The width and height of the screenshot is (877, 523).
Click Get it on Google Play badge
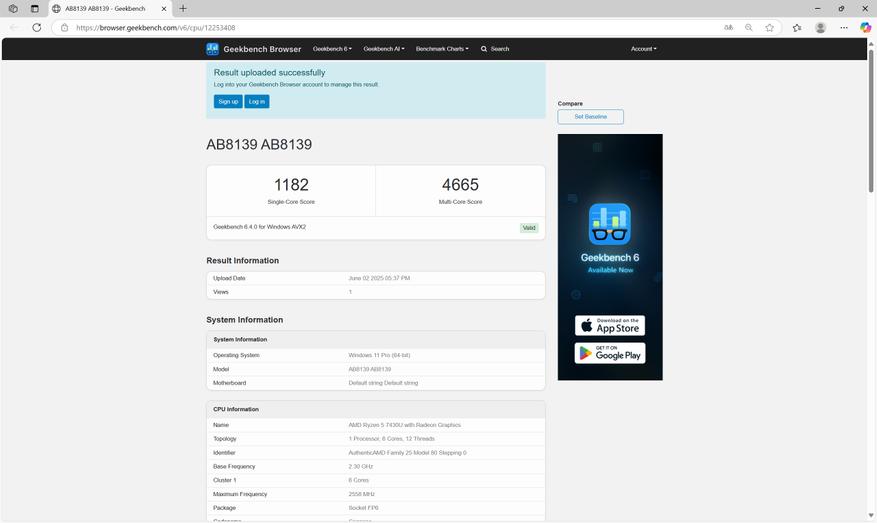click(610, 354)
